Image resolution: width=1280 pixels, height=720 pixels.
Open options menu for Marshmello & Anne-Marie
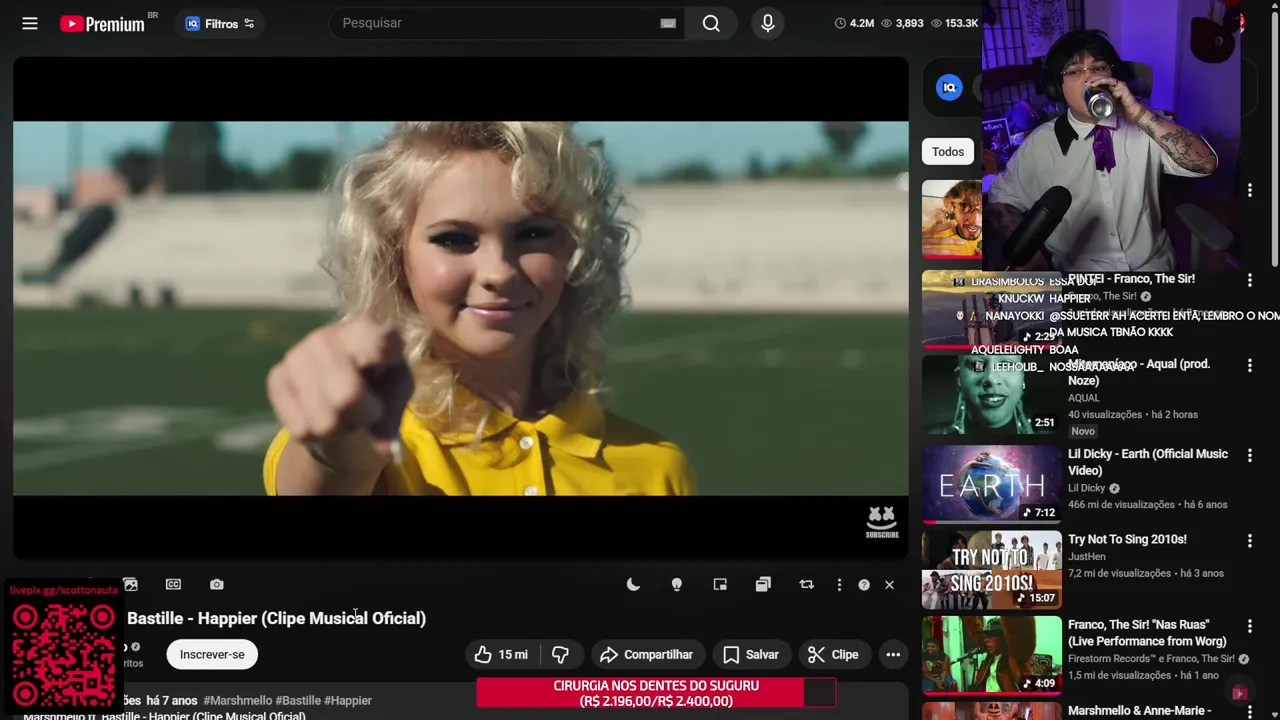1249,711
